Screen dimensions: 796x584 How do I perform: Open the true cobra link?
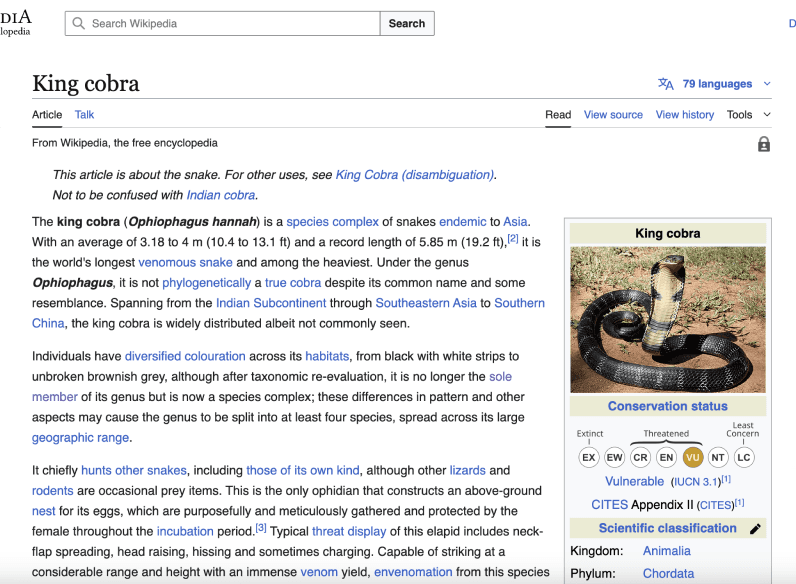pos(293,283)
